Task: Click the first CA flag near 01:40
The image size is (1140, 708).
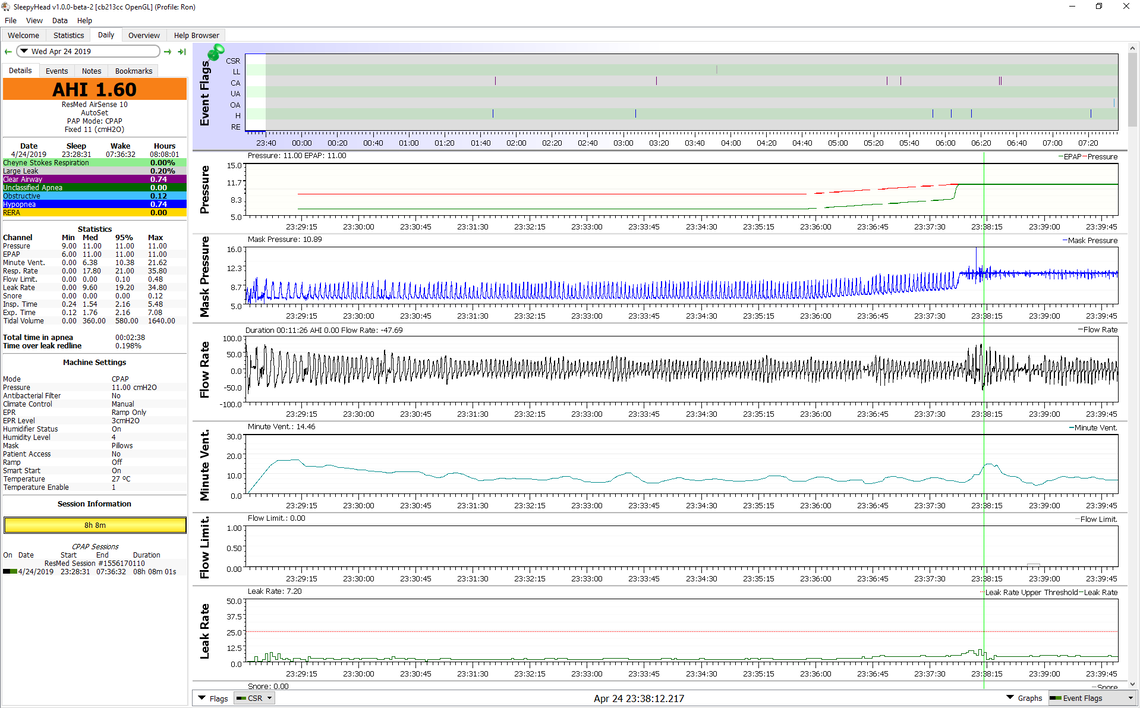Action: (x=495, y=81)
